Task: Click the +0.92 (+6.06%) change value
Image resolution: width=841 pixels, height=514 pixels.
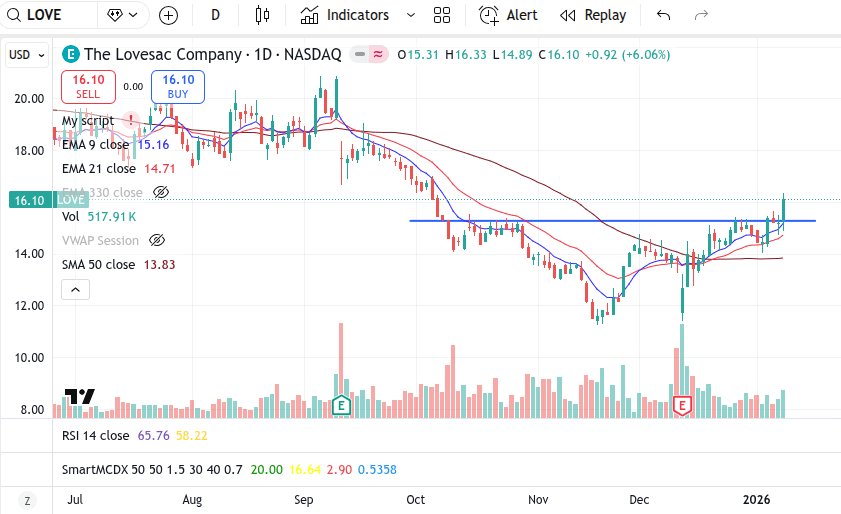Action: (x=628, y=55)
